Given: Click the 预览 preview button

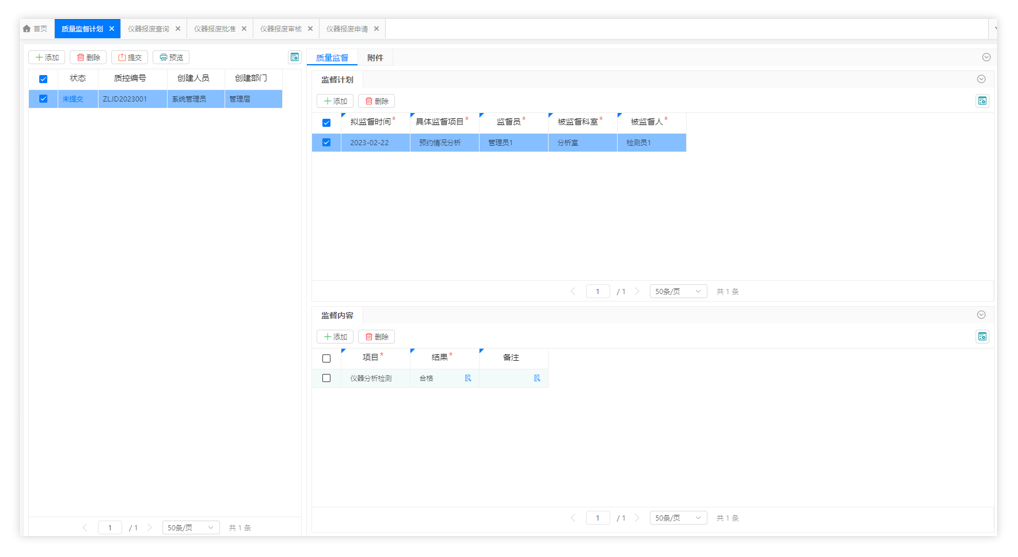Looking at the screenshot, I should tap(171, 57).
